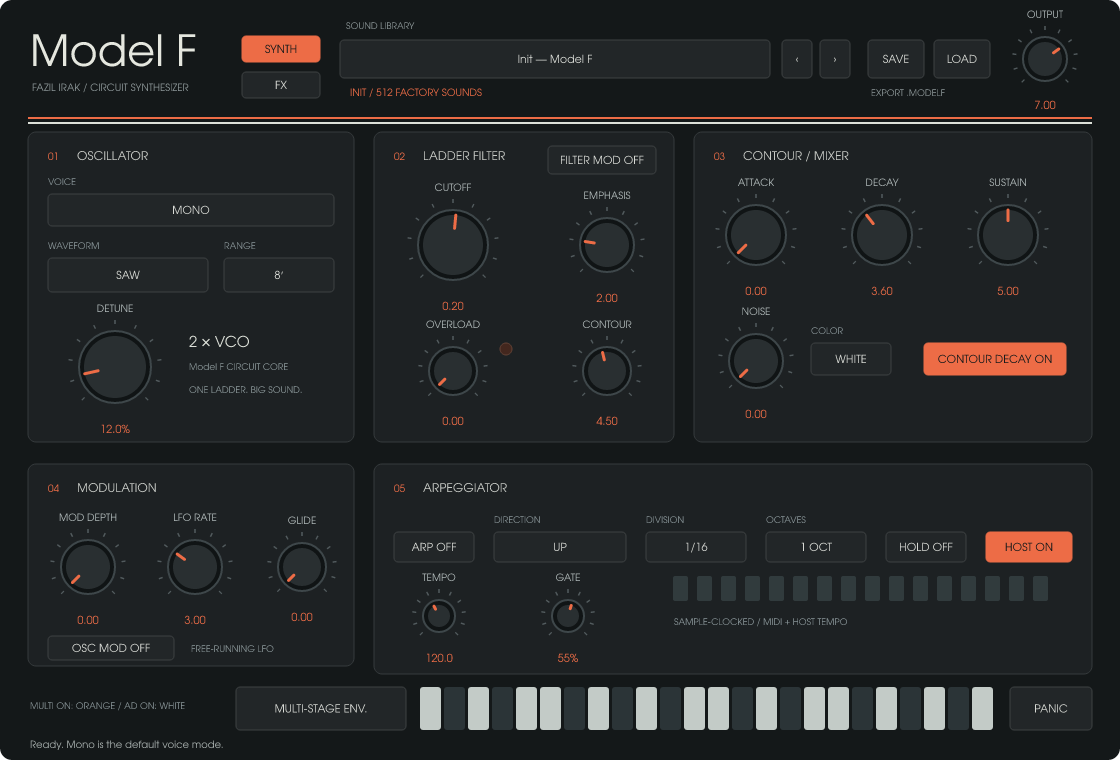Toggle the HOST ON button
Image resolution: width=1120 pixels, height=760 pixels.
click(x=1029, y=547)
